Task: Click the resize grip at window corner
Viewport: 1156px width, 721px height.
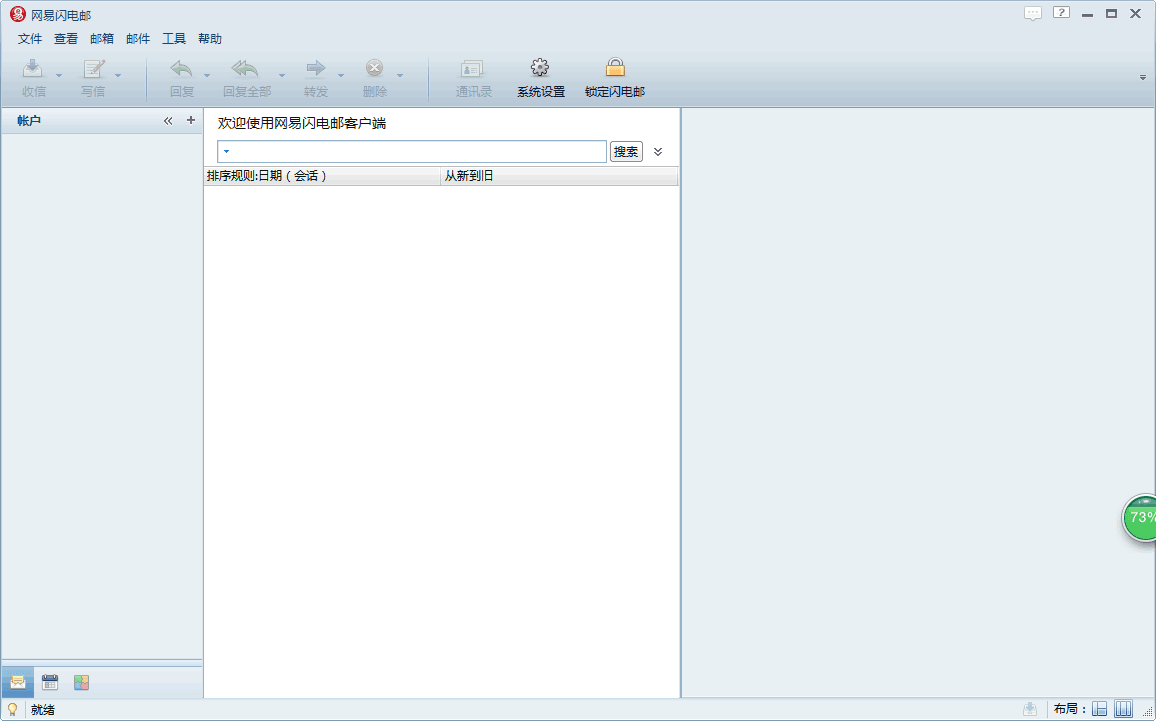Action: point(1148,713)
